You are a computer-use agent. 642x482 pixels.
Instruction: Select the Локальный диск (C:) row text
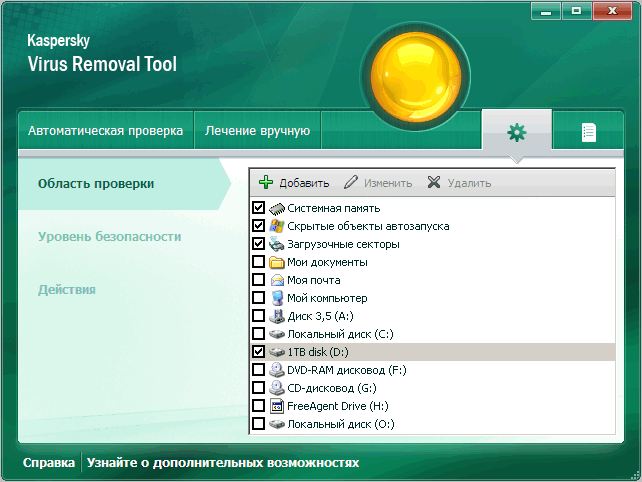[340, 335]
